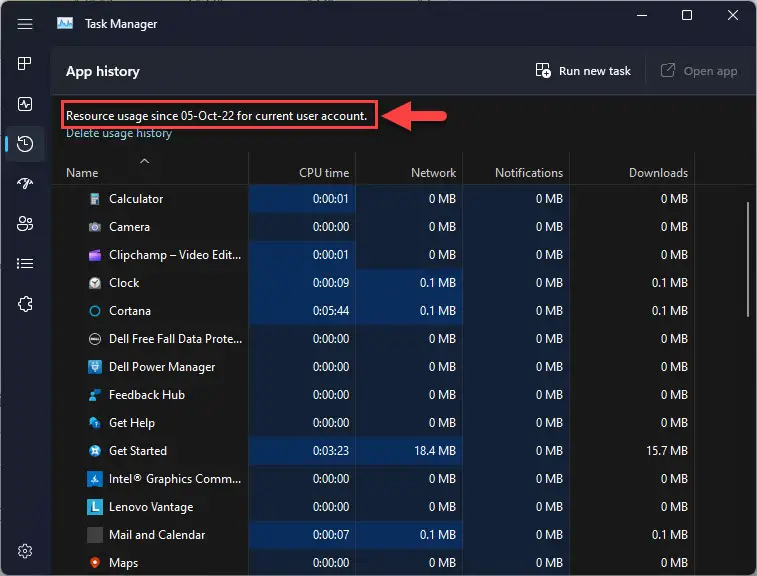This screenshot has width=757, height=576.
Task: Sort by the Downloads column
Action: click(658, 173)
